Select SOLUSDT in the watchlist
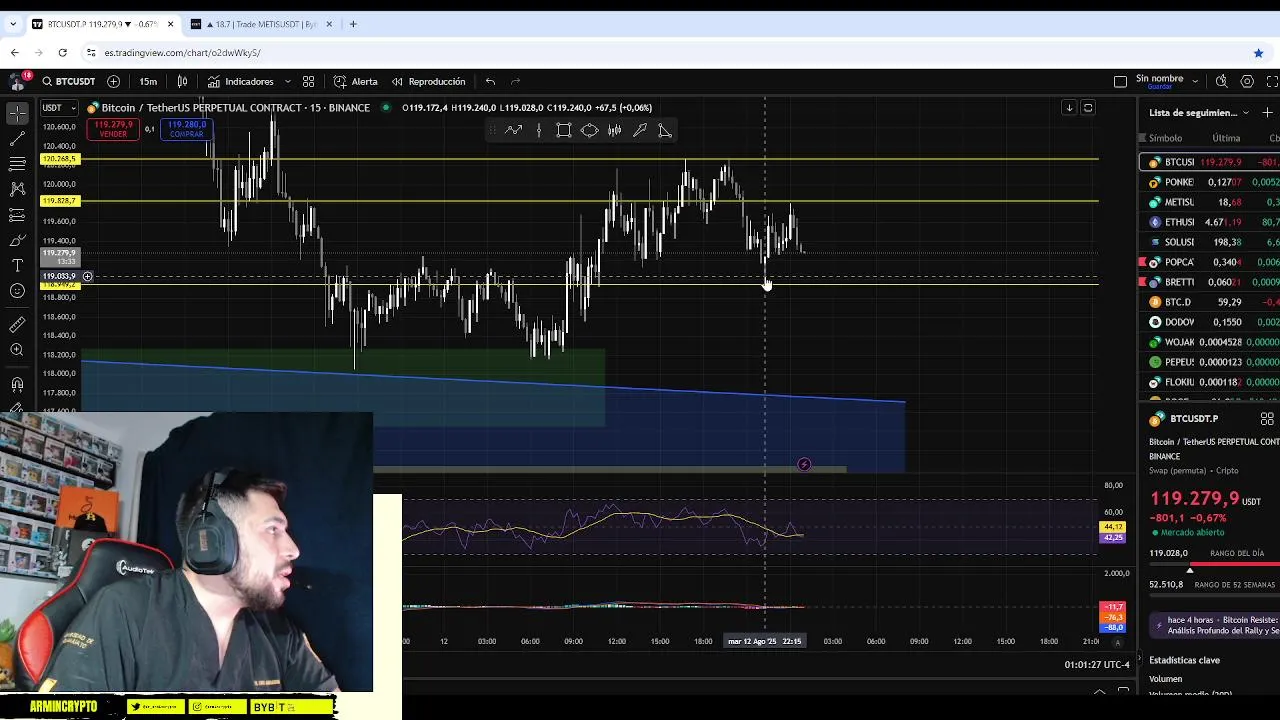The height and width of the screenshot is (720, 1280). coord(1210,242)
